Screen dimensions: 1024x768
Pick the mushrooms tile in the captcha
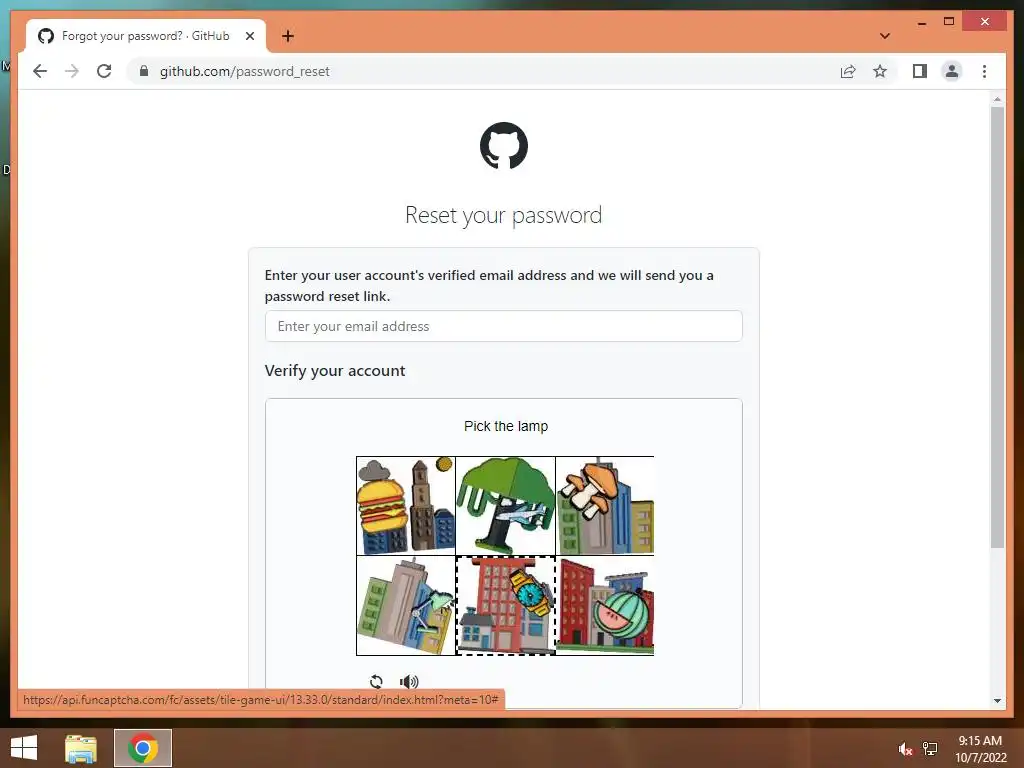pyautogui.click(x=605, y=506)
